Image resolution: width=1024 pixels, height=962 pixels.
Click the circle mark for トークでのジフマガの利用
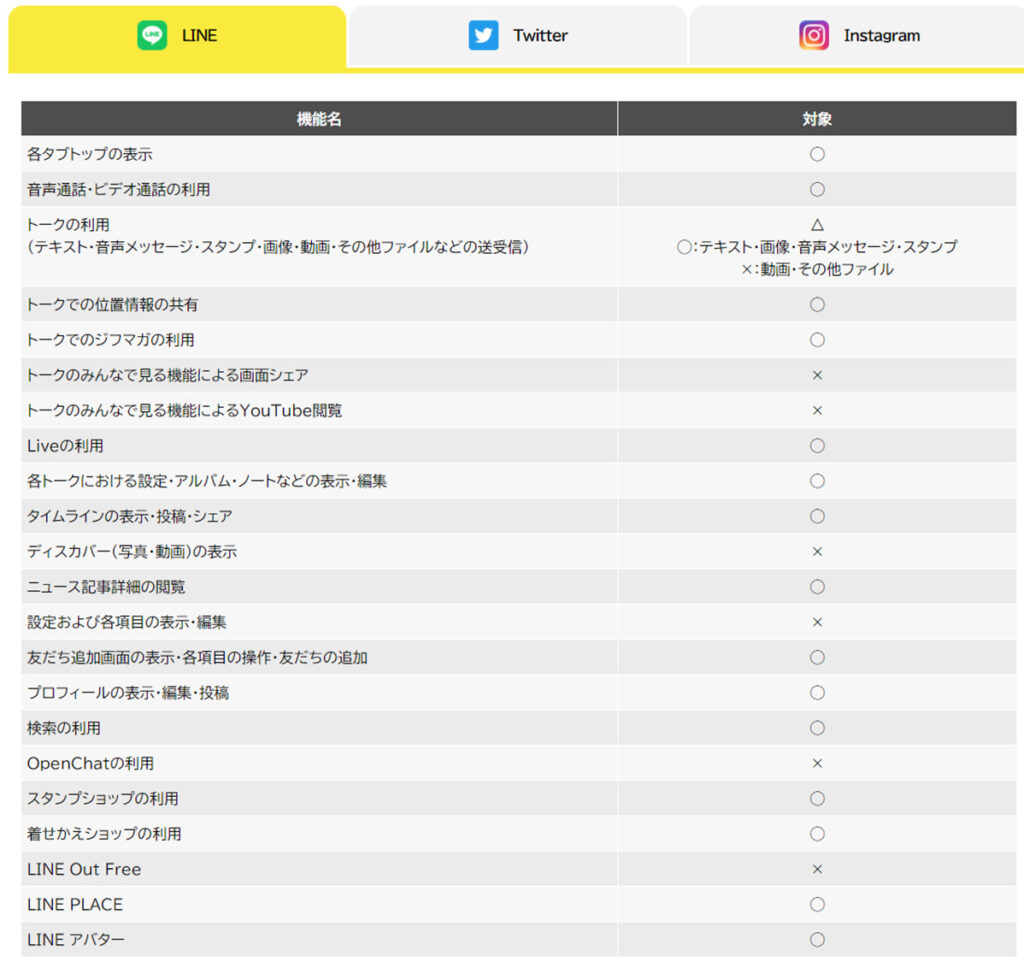[817, 340]
